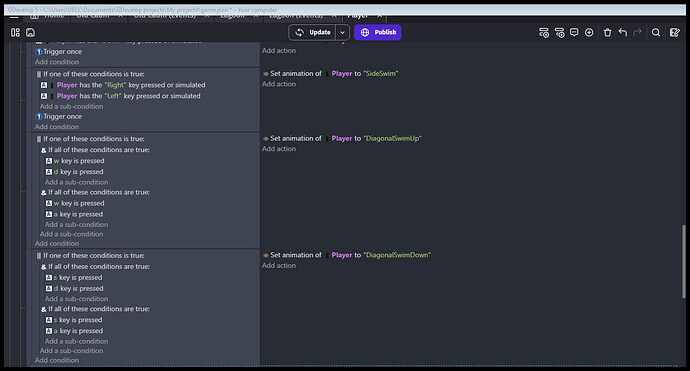Click "Add action" under the SideSwim action
This screenshot has height=371, width=690.
click(x=279, y=84)
